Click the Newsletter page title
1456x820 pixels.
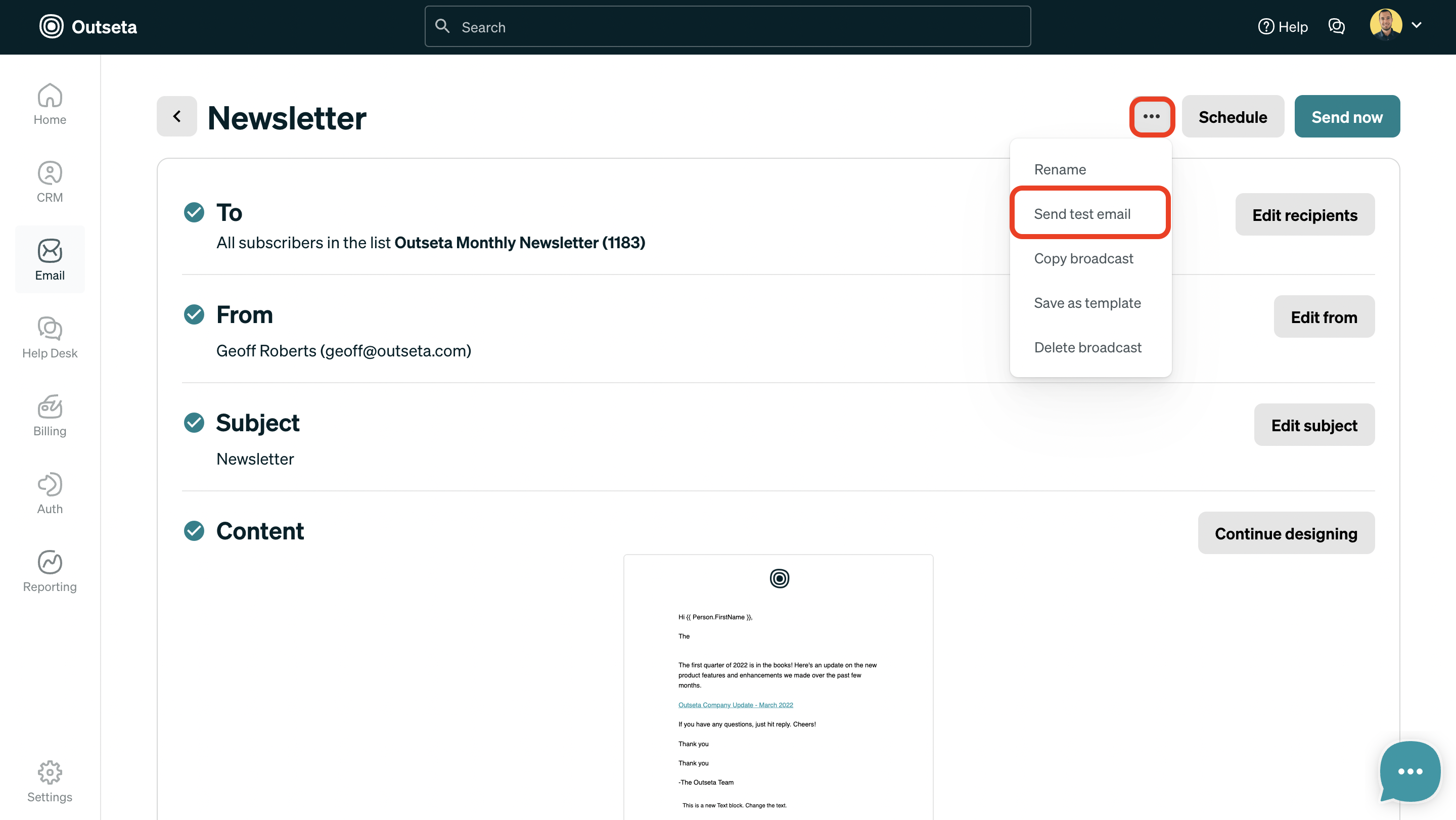[x=287, y=118]
